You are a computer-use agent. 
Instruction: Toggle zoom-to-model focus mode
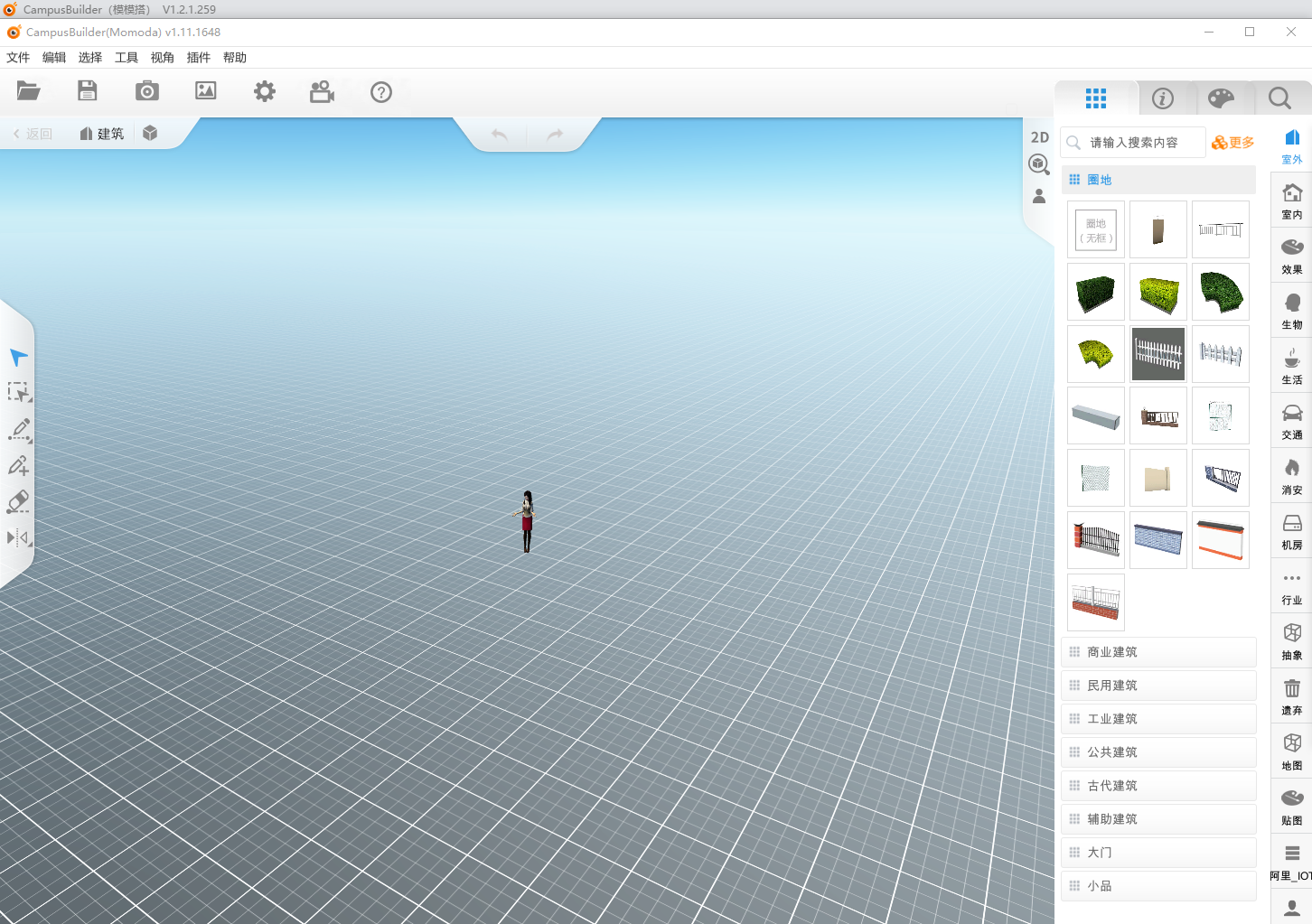point(1038,164)
